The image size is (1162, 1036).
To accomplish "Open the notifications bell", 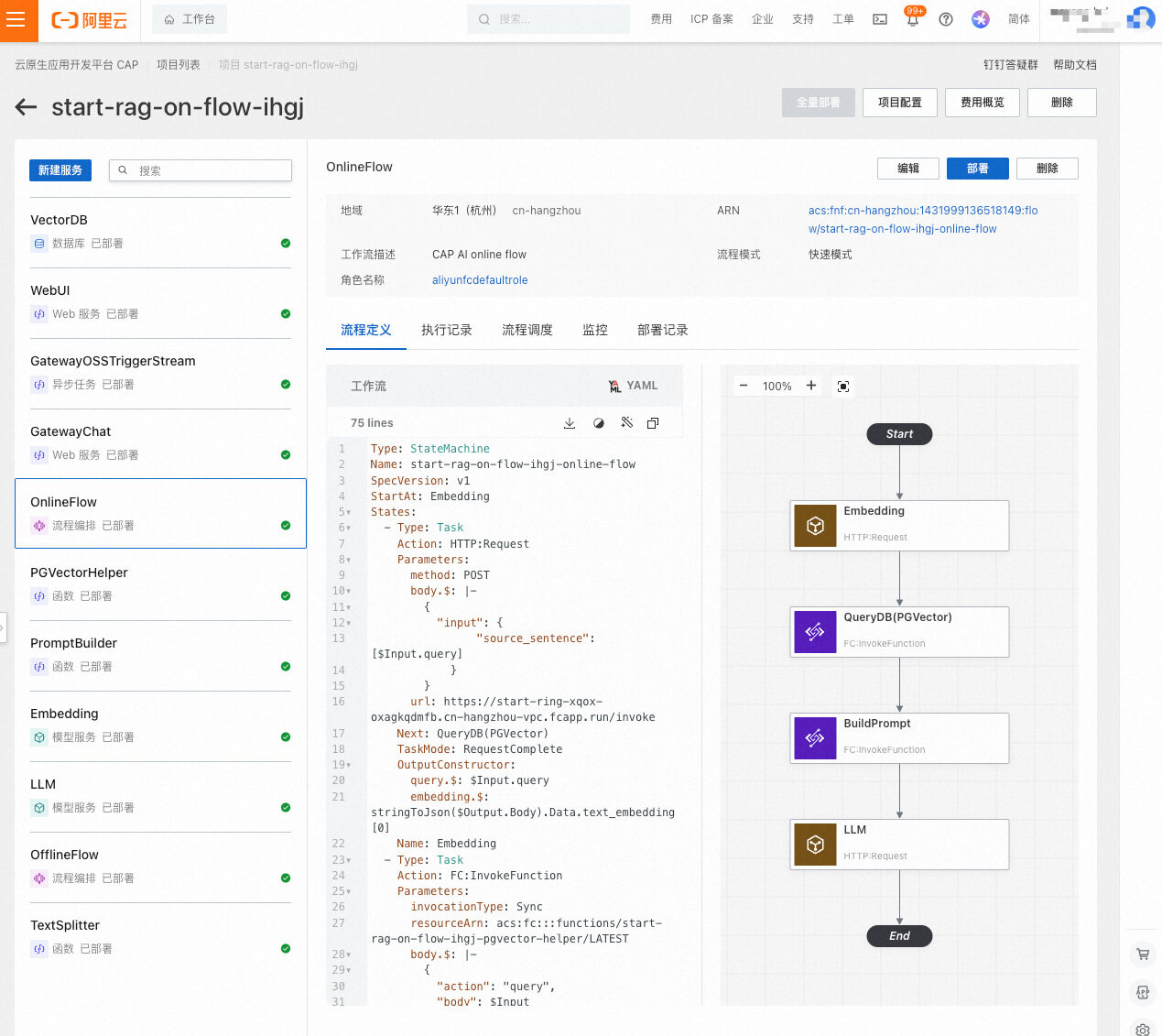I will 912,20.
